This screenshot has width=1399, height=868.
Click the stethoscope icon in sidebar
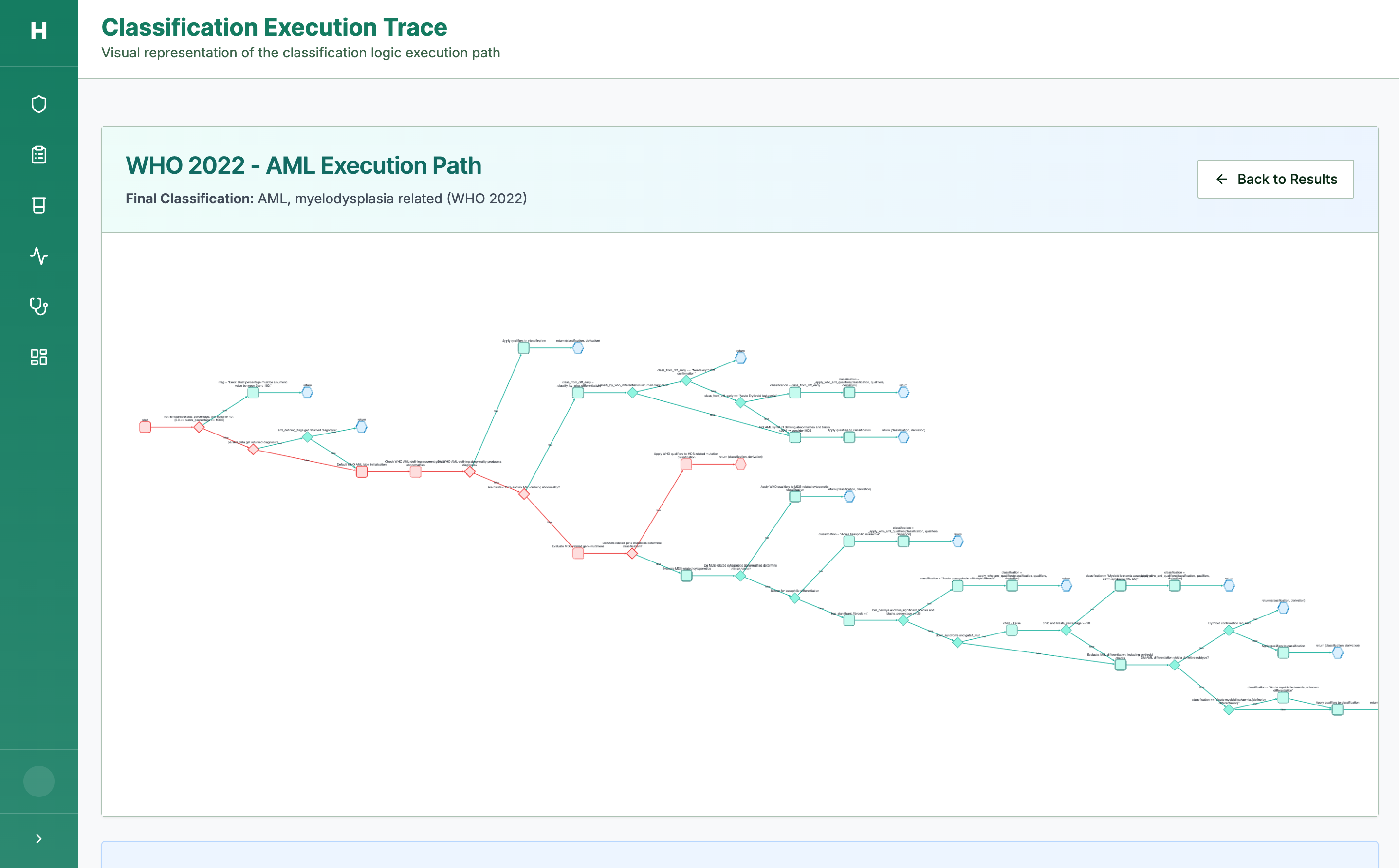(x=38, y=306)
